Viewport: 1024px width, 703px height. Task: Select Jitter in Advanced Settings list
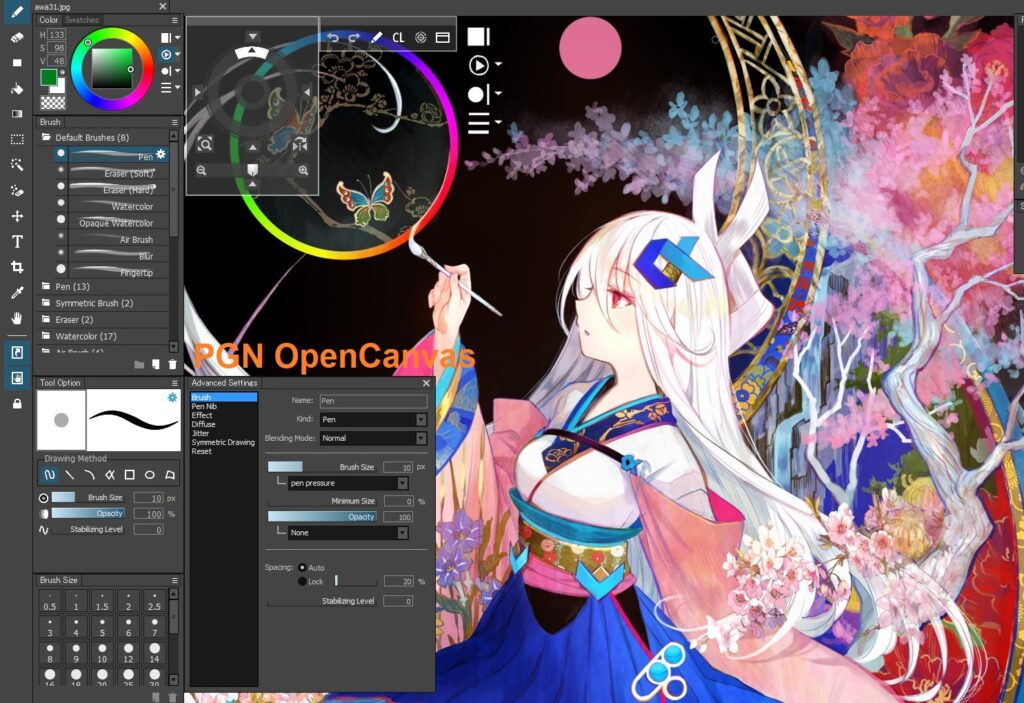(x=200, y=433)
